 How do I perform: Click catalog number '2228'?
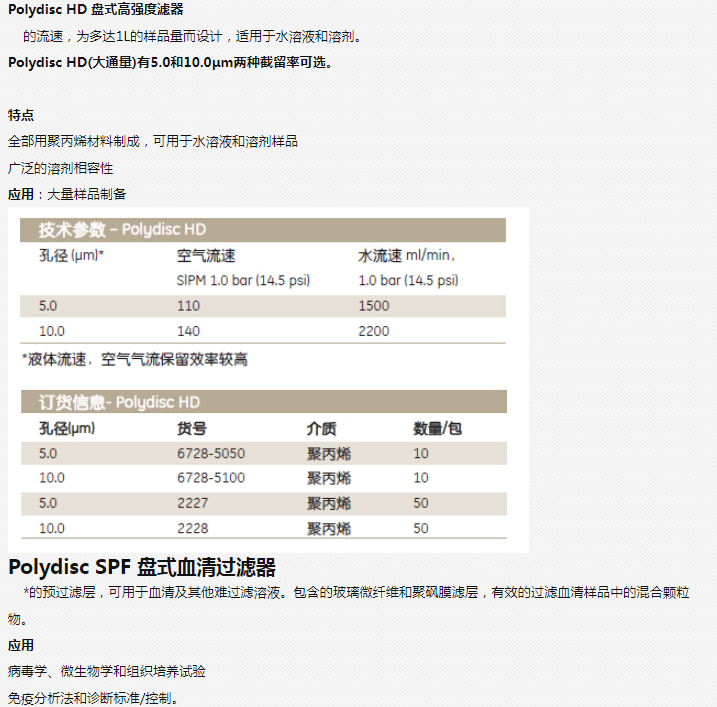(x=193, y=528)
